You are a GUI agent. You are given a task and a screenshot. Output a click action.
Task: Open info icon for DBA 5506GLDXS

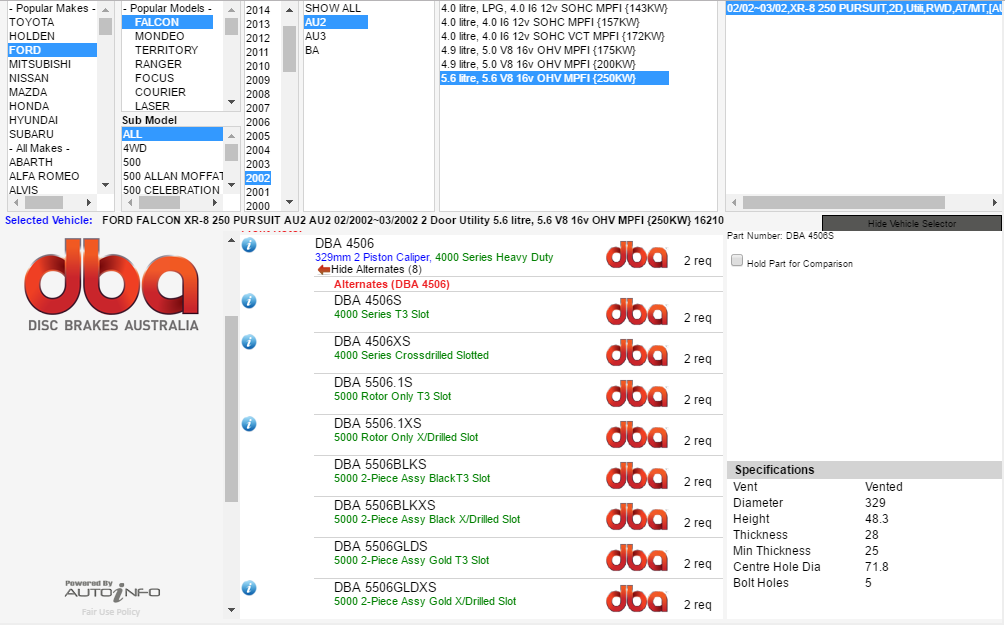pyautogui.click(x=249, y=588)
